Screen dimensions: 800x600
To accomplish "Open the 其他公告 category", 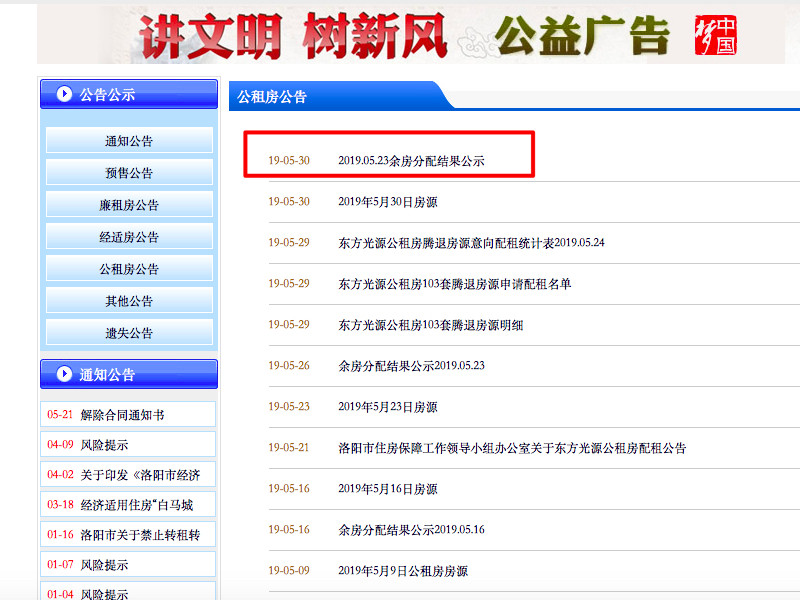I will click(x=129, y=301).
